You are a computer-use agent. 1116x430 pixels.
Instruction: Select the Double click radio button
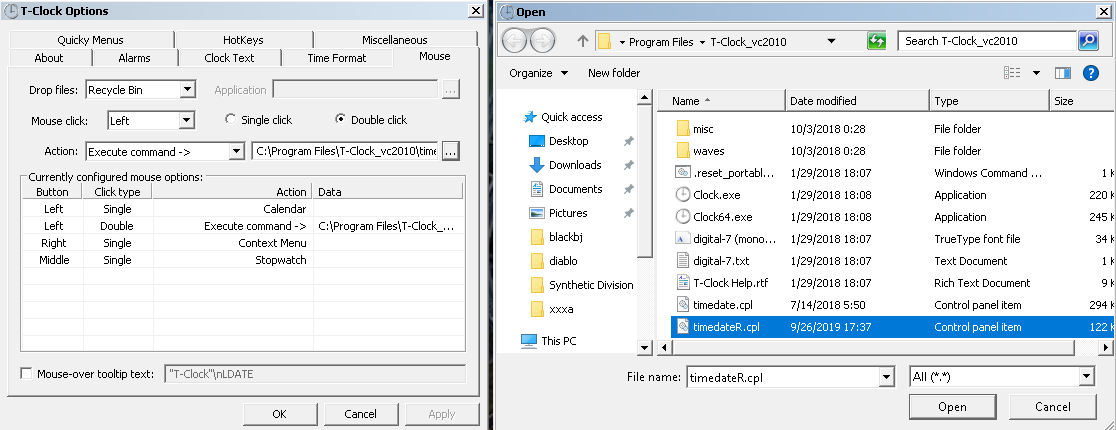(x=340, y=120)
